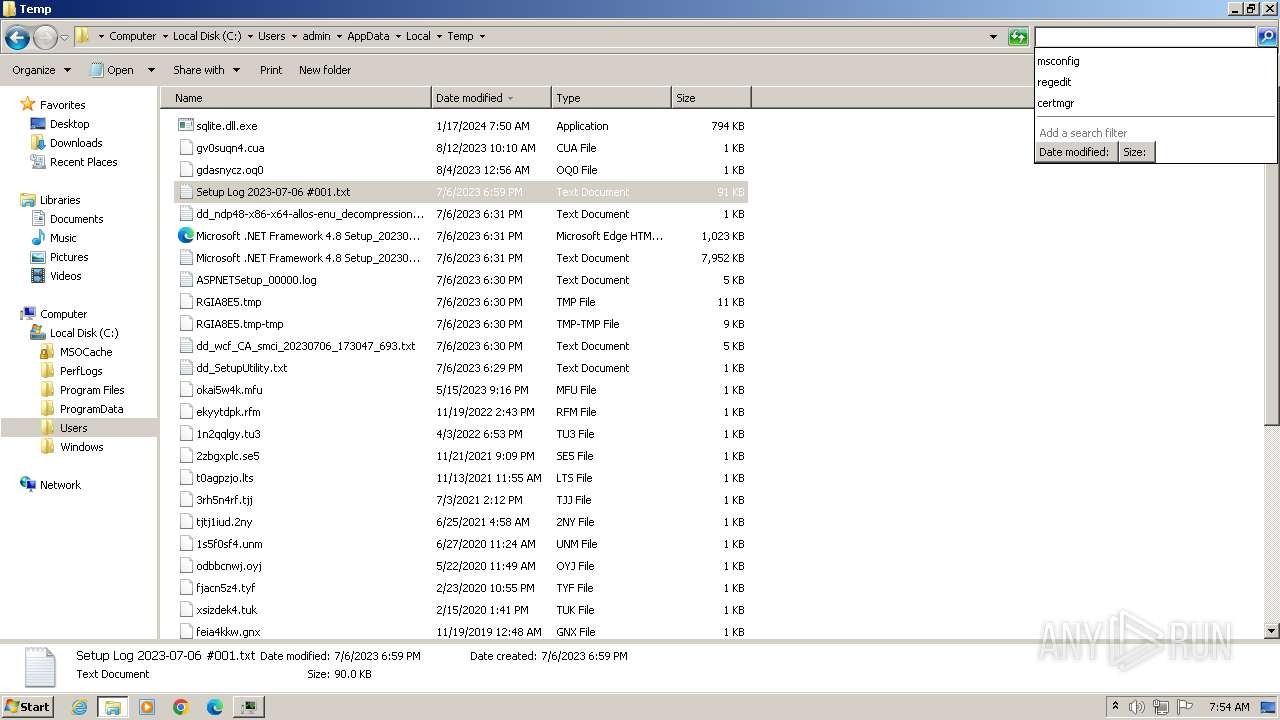
Task: Select the file dd_SetupUtility.txt
Action: tap(241, 368)
